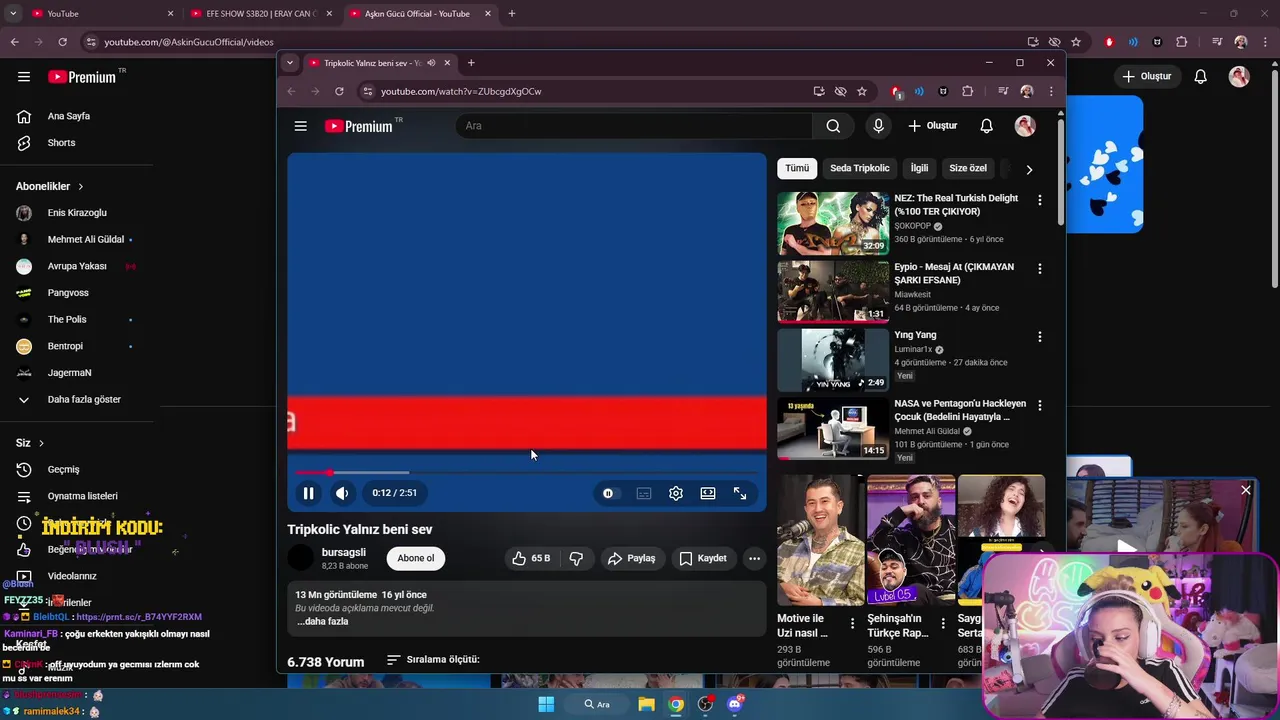Screen dimensions: 1280x720
Task: Open Chrome from taskbar
Action: click(x=676, y=704)
